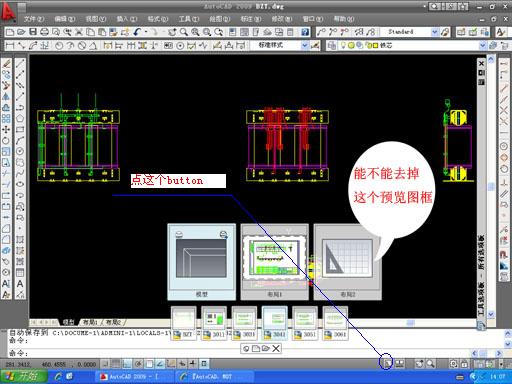This screenshot has width=512, height=384.
Task: Expand the undo history dropdown arrow
Action: [x=146, y=32]
